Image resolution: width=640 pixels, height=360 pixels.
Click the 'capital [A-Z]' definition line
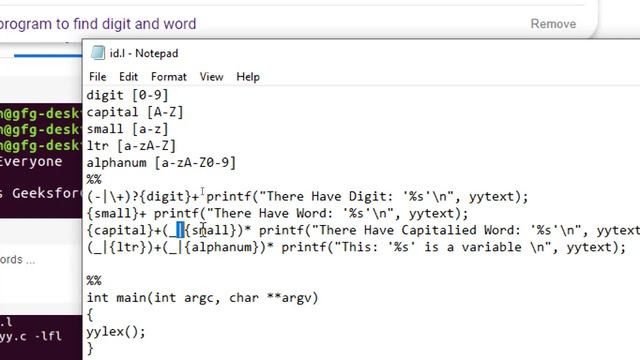pyautogui.click(x=135, y=112)
